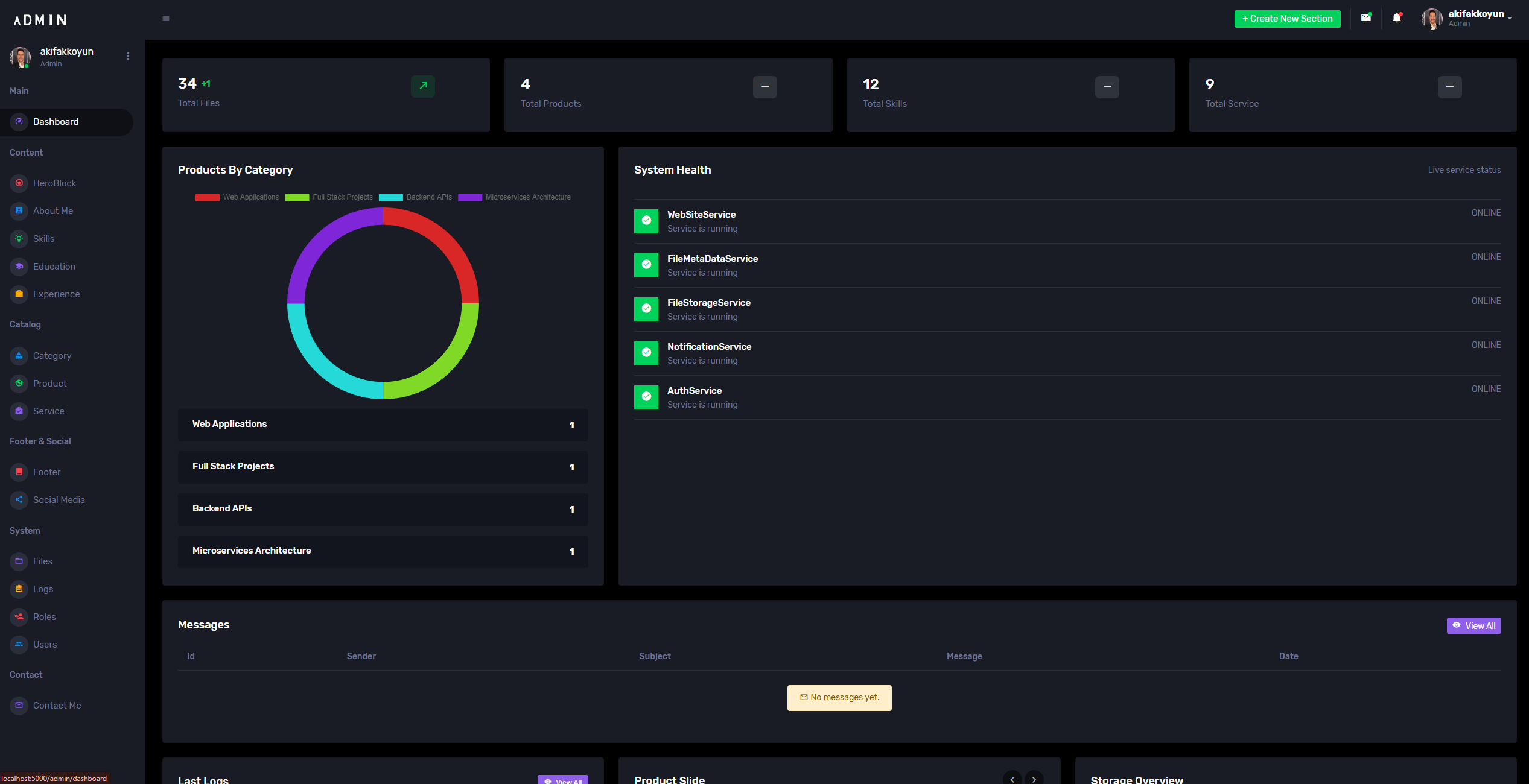The width and height of the screenshot is (1529, 784).
Task: Click the Roles sidebar icon
Action: tap(19, 617)
